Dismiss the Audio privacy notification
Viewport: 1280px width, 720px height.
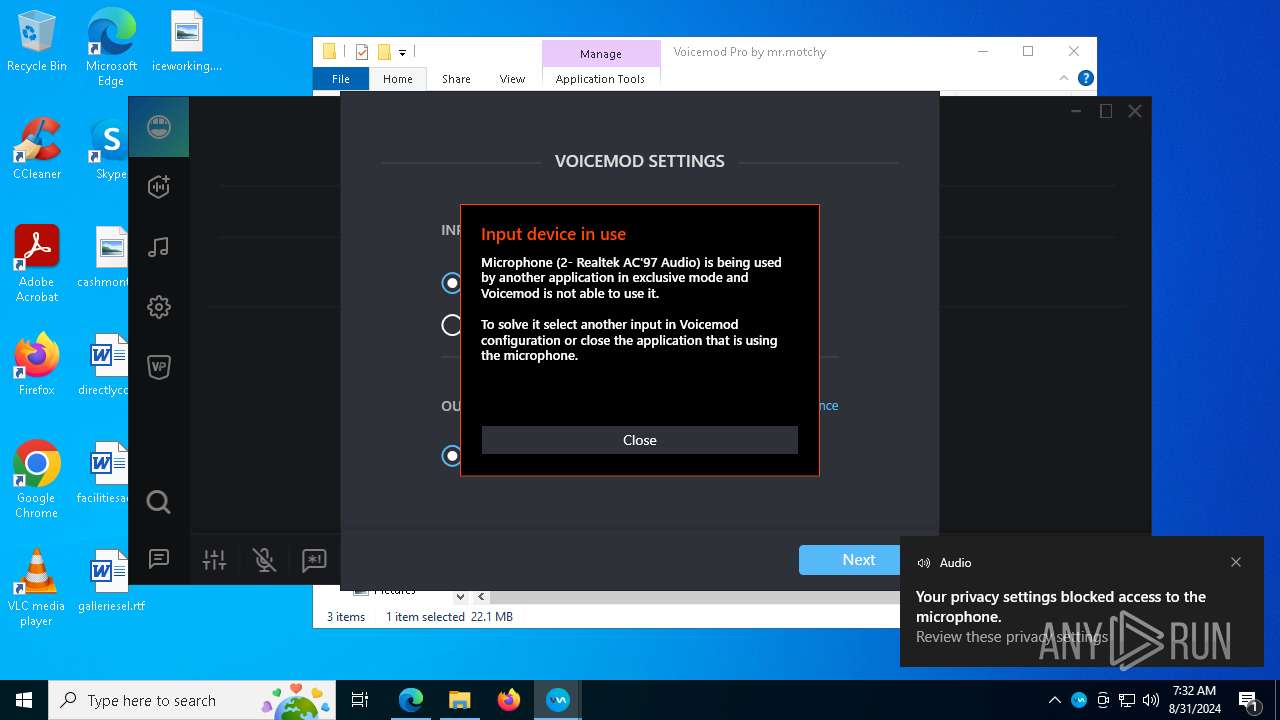[x=1236, y=562]
